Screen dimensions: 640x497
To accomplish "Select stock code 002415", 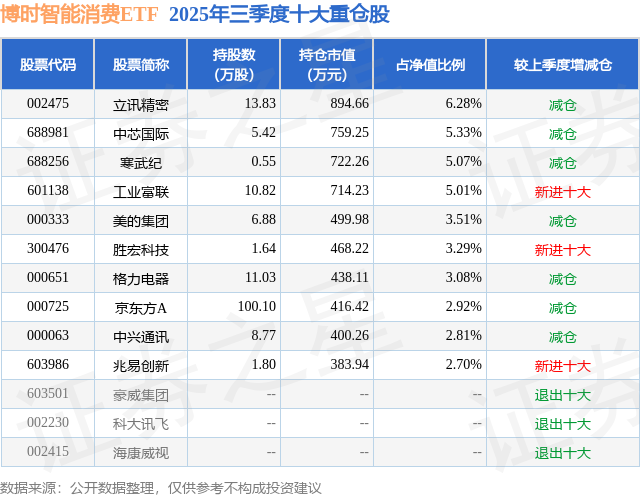I will [48, 451].
